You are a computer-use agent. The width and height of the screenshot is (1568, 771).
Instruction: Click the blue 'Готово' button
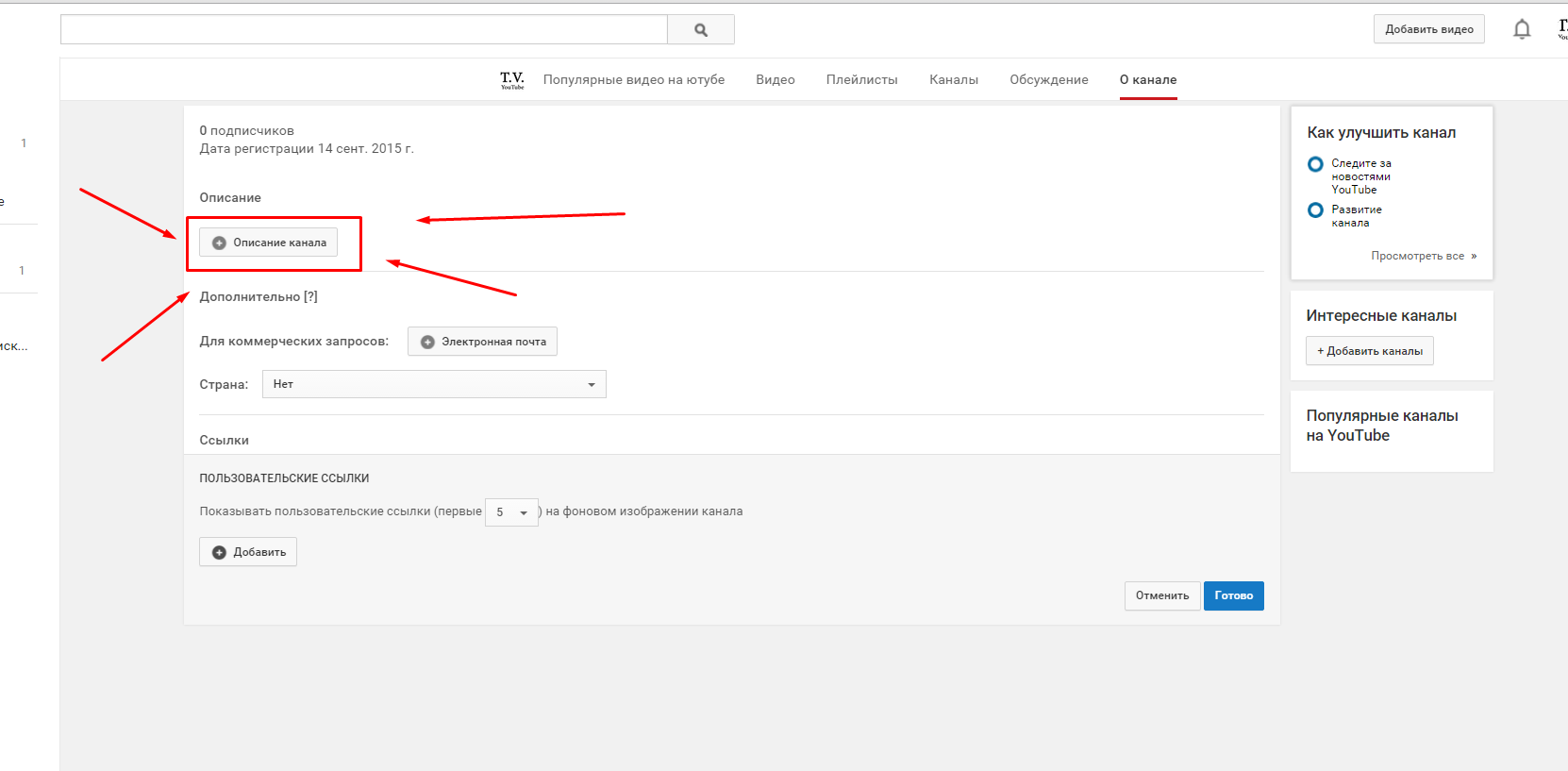1234,595
